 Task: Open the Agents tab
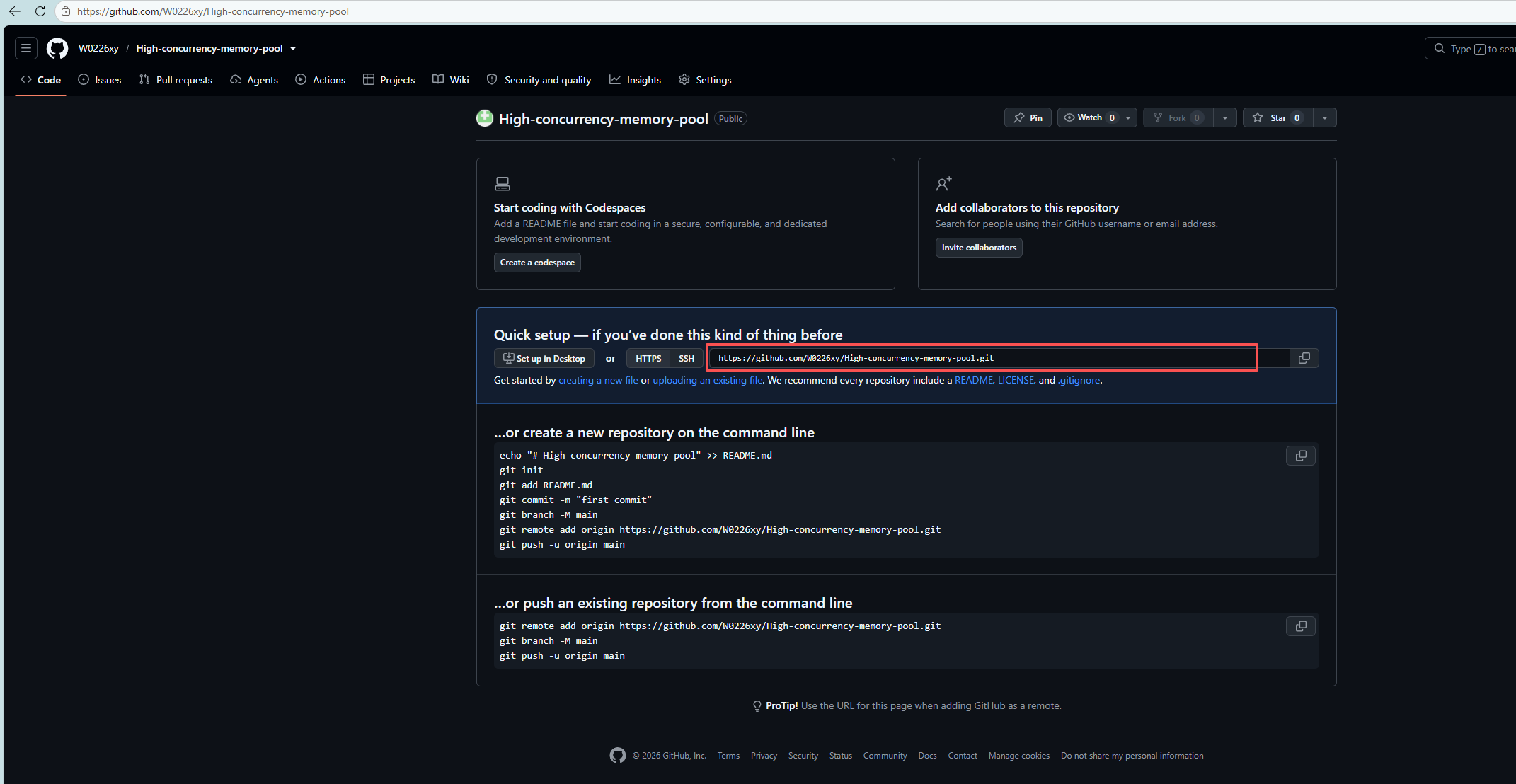[x=254, y=80]
